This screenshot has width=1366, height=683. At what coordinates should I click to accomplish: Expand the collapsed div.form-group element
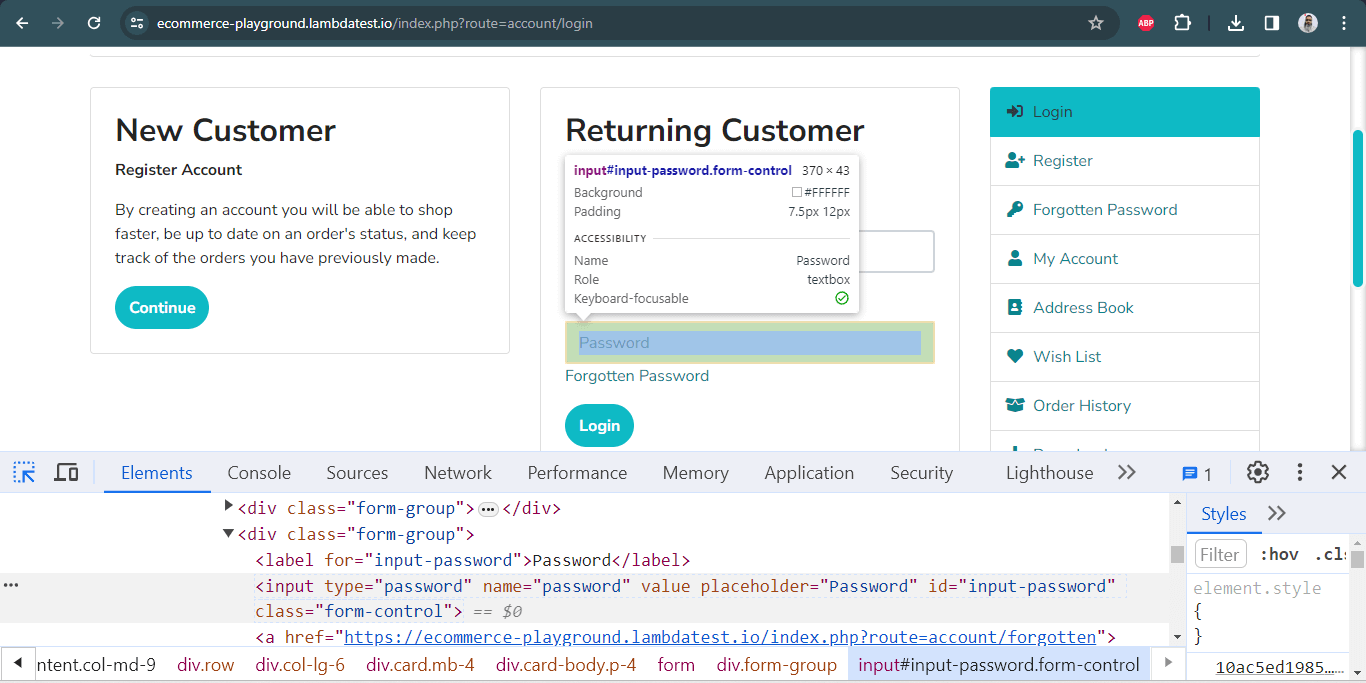tap(229, 507)
